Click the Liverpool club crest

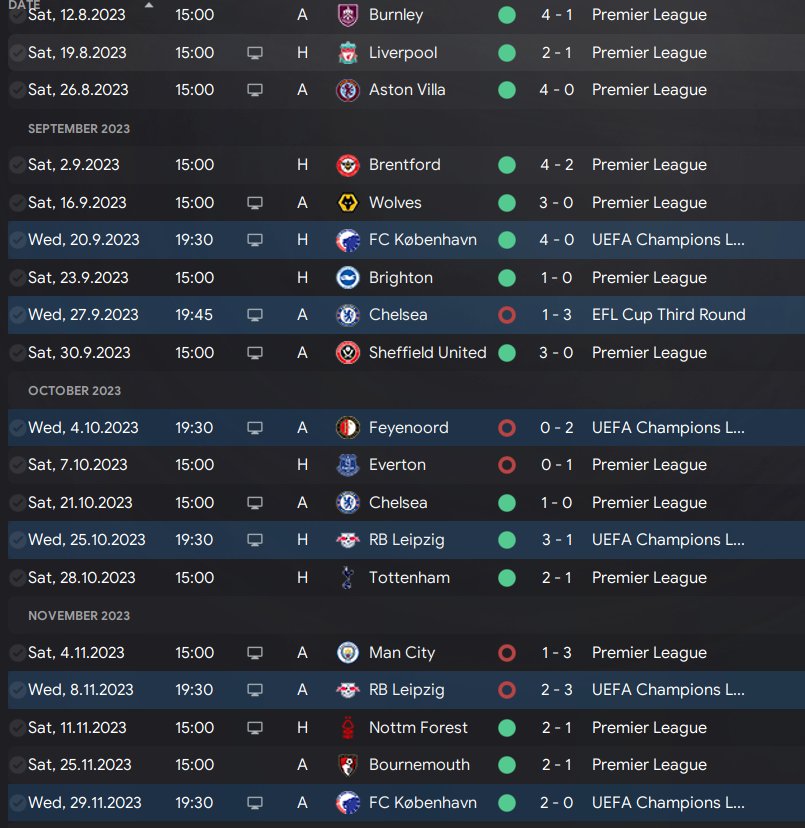tap(348, 53)
